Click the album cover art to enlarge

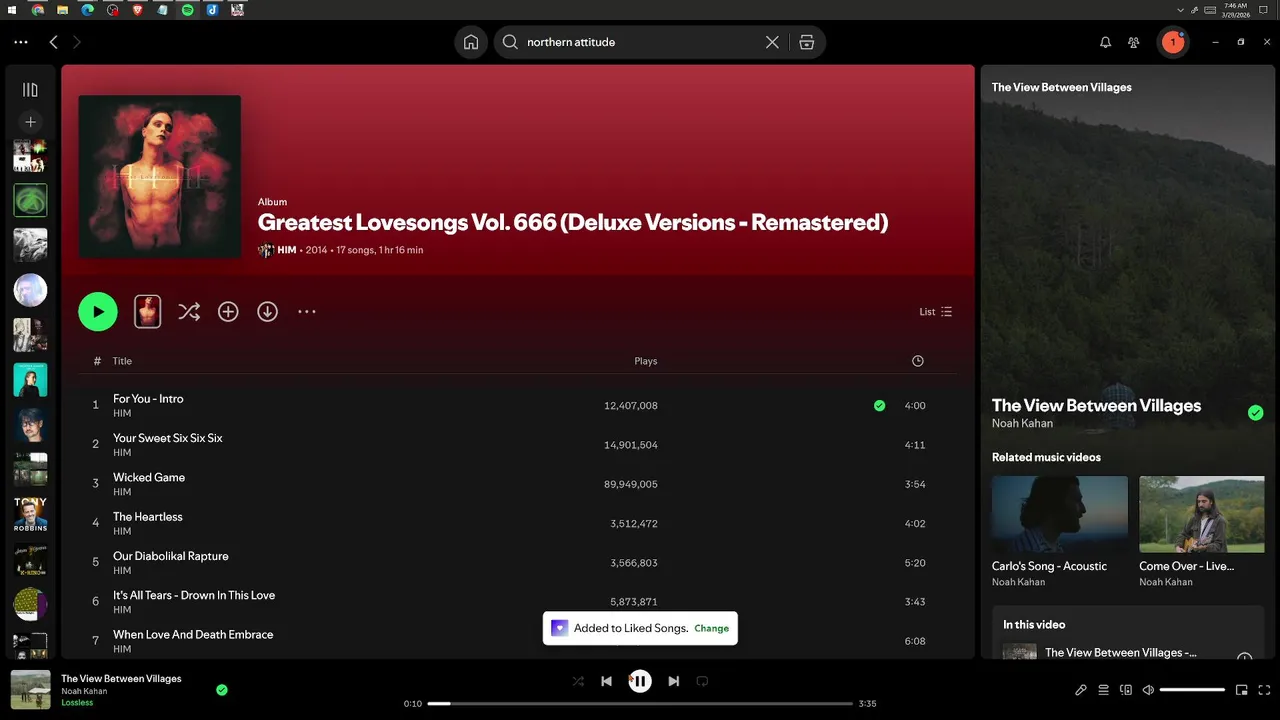(160, 177)
